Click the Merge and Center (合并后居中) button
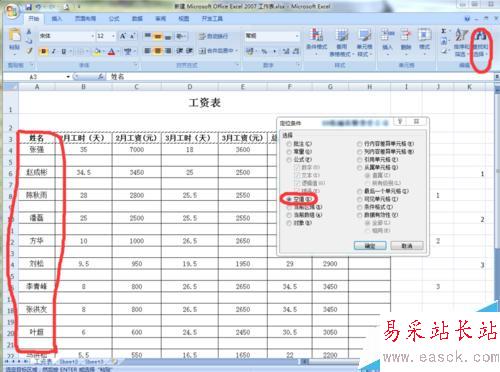Image resolution: width=500 pixels, height=372 pixels. pyautogui.click(x=216, y=51)
